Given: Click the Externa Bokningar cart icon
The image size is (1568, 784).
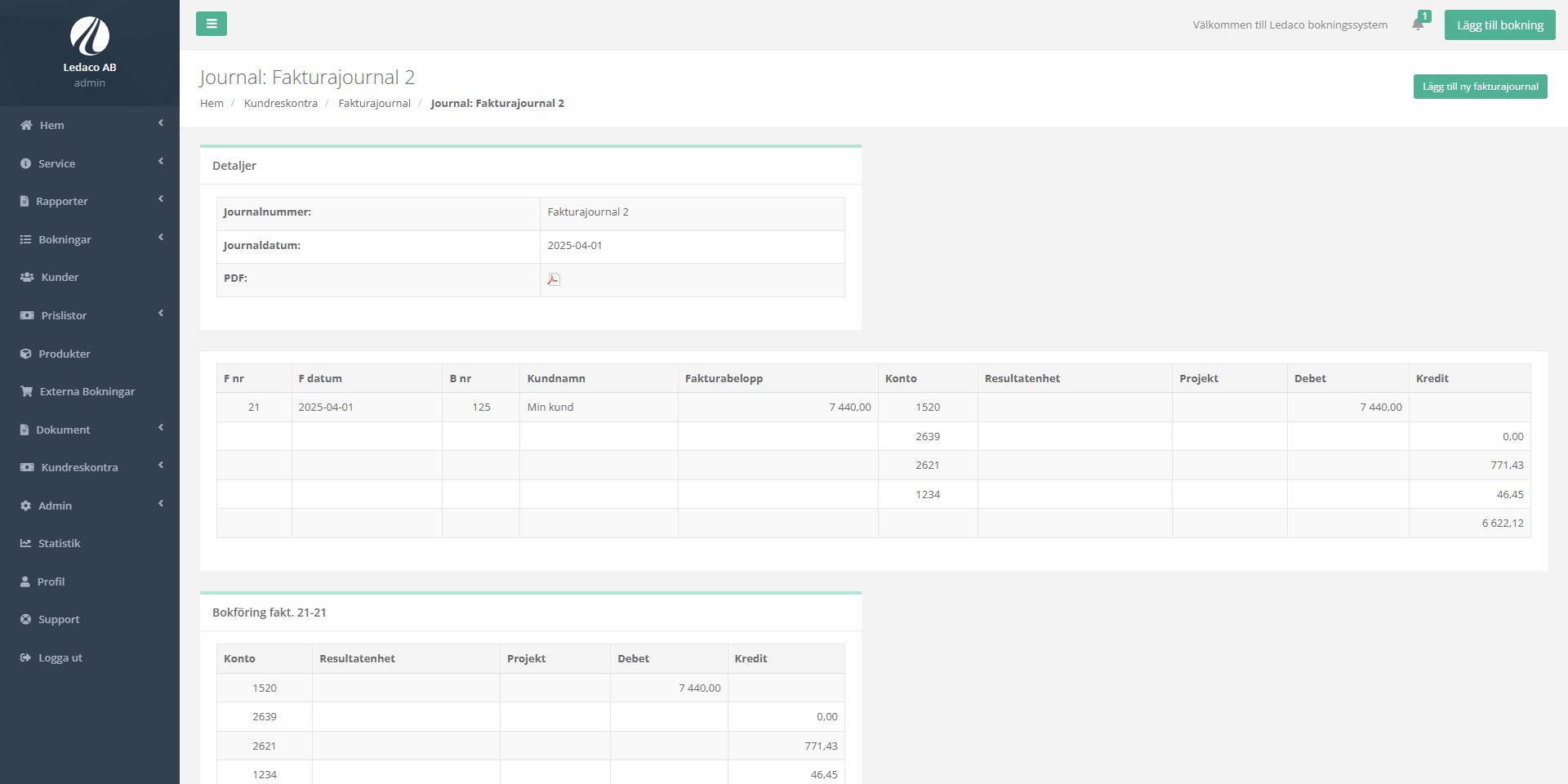Looking at the screenshot, I should pyautogui.click(x=27, y=391).
